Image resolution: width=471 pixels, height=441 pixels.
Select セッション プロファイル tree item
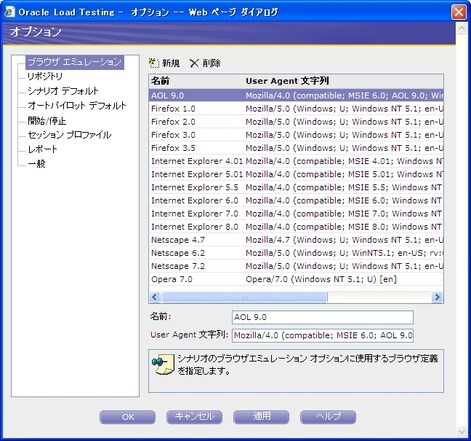point(69,135)
